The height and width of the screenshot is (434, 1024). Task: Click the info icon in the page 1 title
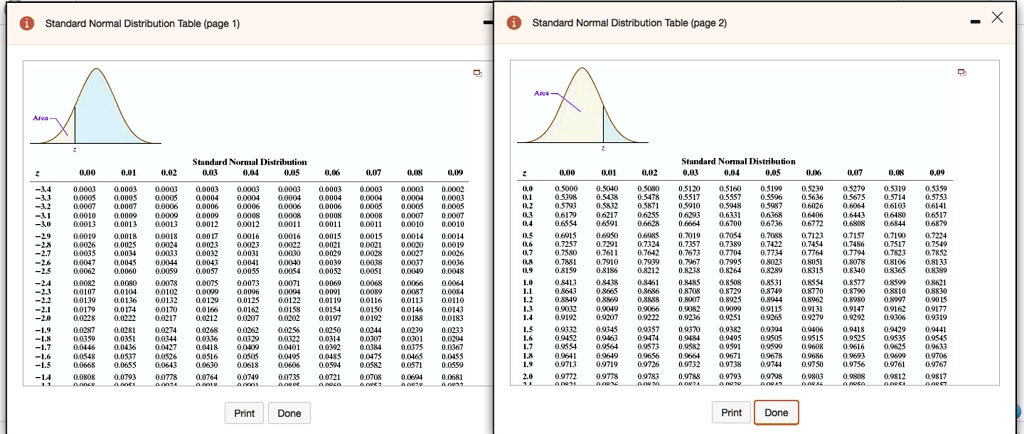(x=27, y=23)
